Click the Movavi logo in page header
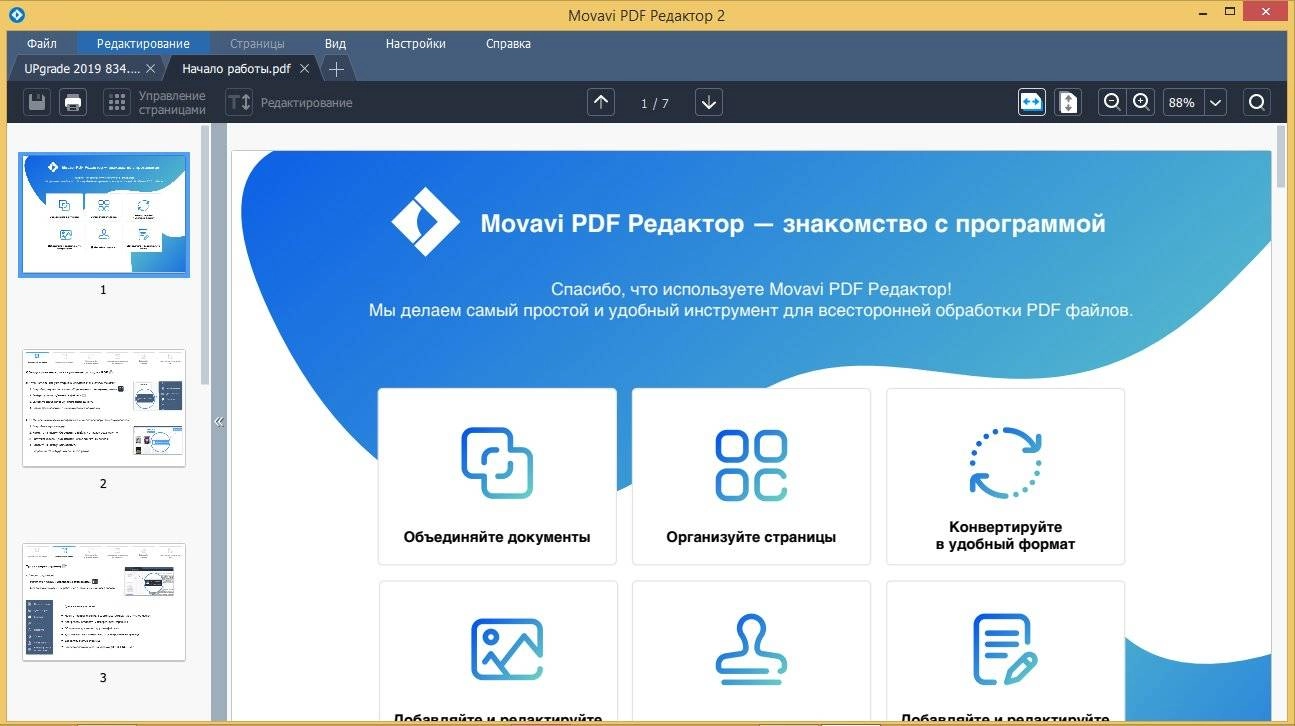 pyautogui.click(x=425, y=222)
